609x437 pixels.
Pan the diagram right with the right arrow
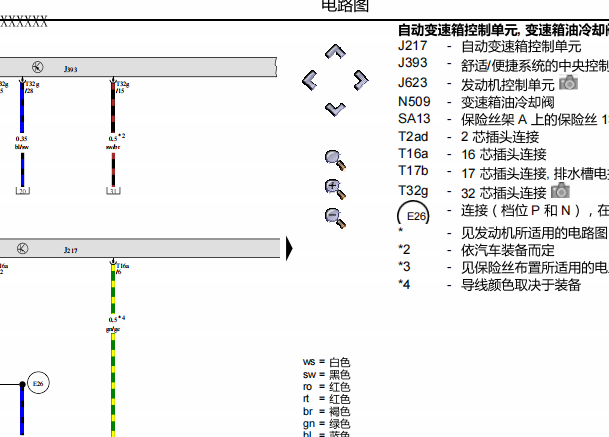(361, 80)
